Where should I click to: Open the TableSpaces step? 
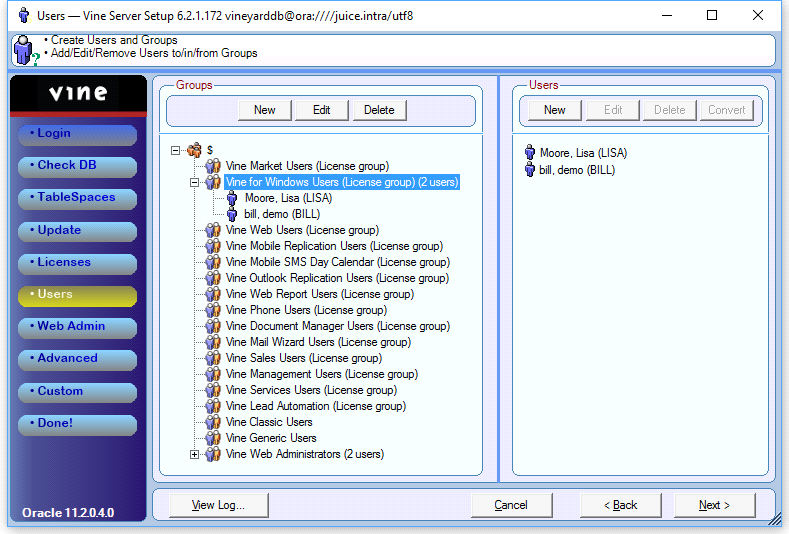77,198
